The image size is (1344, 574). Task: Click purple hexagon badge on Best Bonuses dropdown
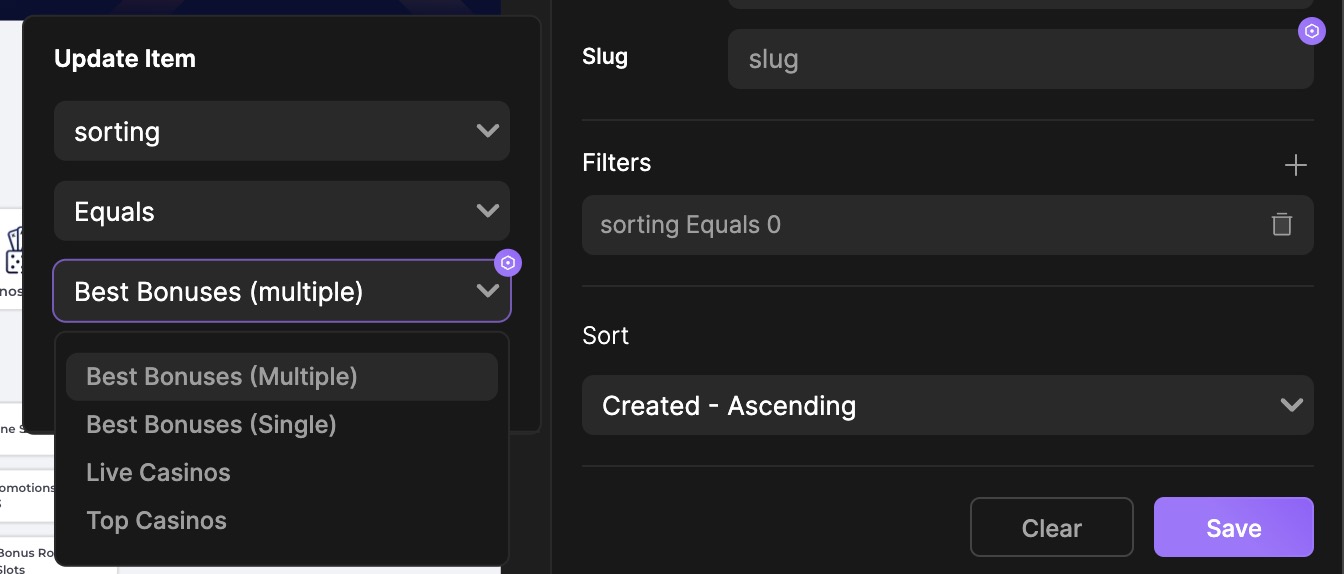click(x=508, y=263)
